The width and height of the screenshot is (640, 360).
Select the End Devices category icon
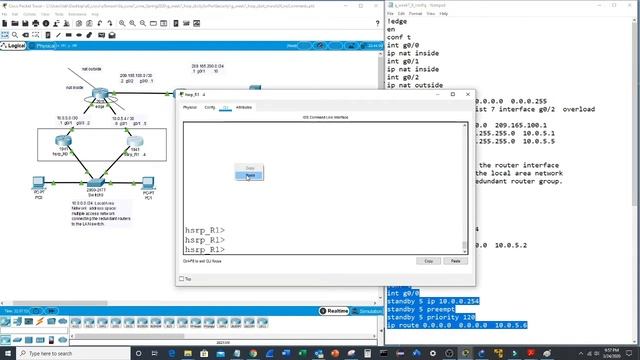pos(17,322)
